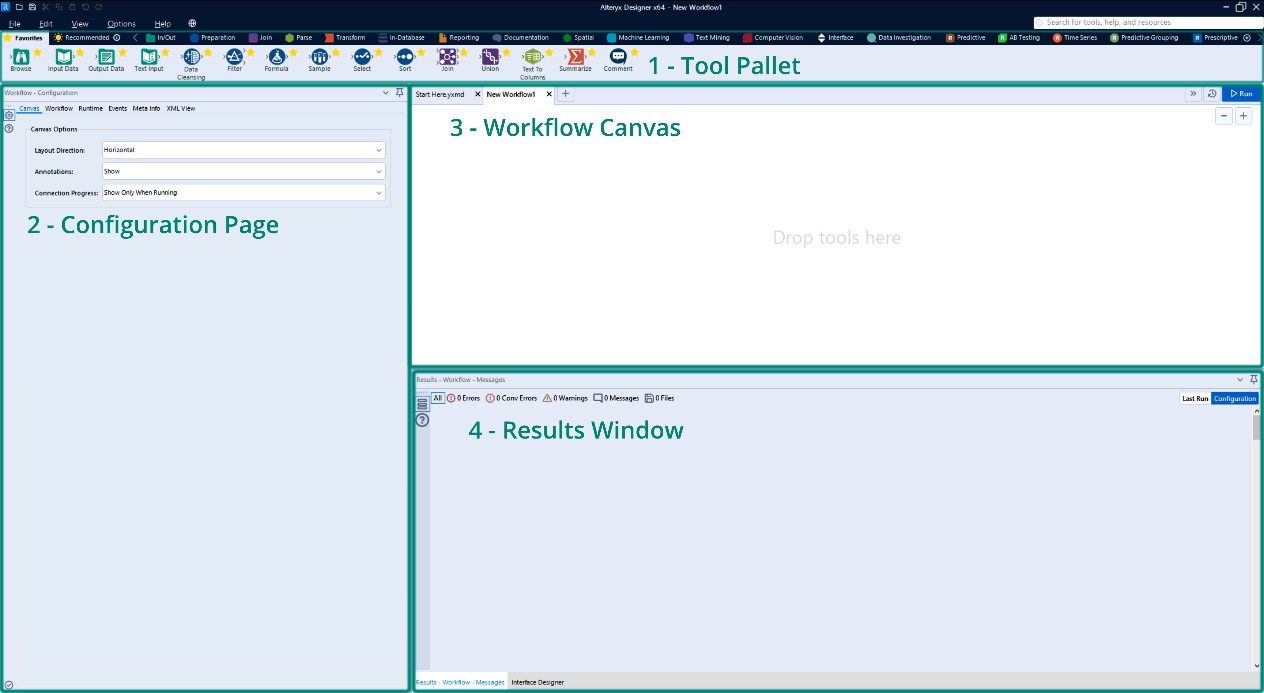Choose the Sort tool
1264x693 pixels.
pos(404,57)
